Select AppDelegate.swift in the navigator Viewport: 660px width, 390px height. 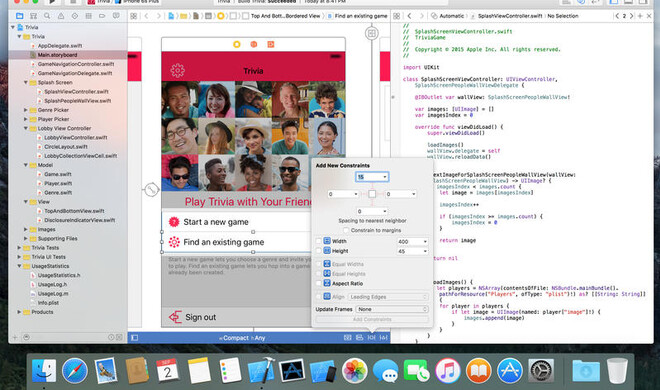[68, 45]
